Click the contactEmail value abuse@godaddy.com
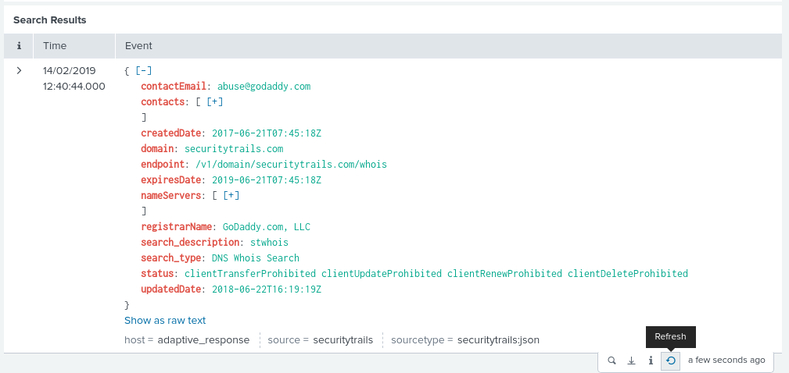 pyautogui.click(x=264, y=86)
